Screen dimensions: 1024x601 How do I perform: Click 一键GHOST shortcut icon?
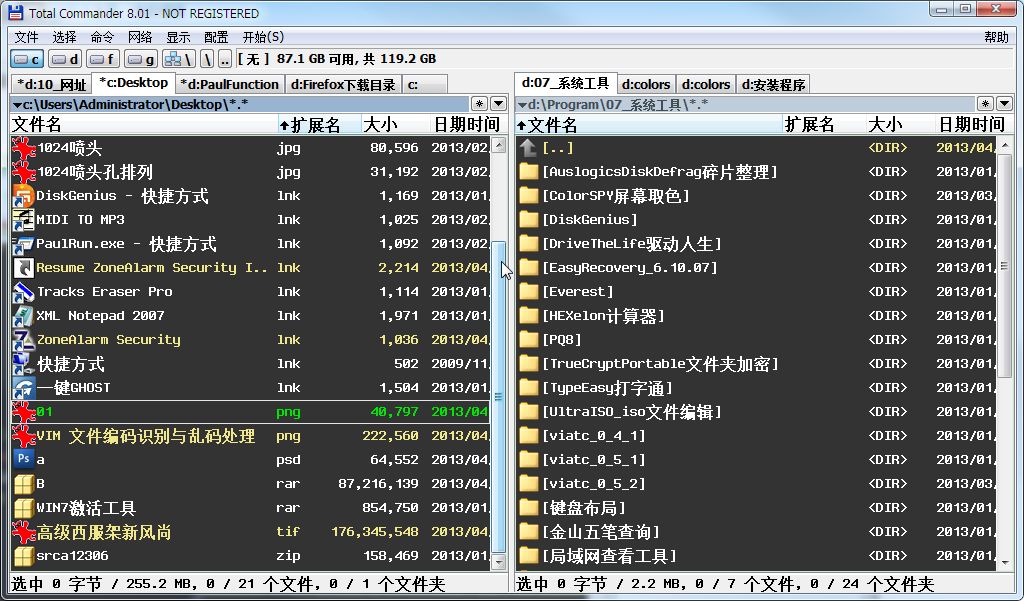point(24,388)
